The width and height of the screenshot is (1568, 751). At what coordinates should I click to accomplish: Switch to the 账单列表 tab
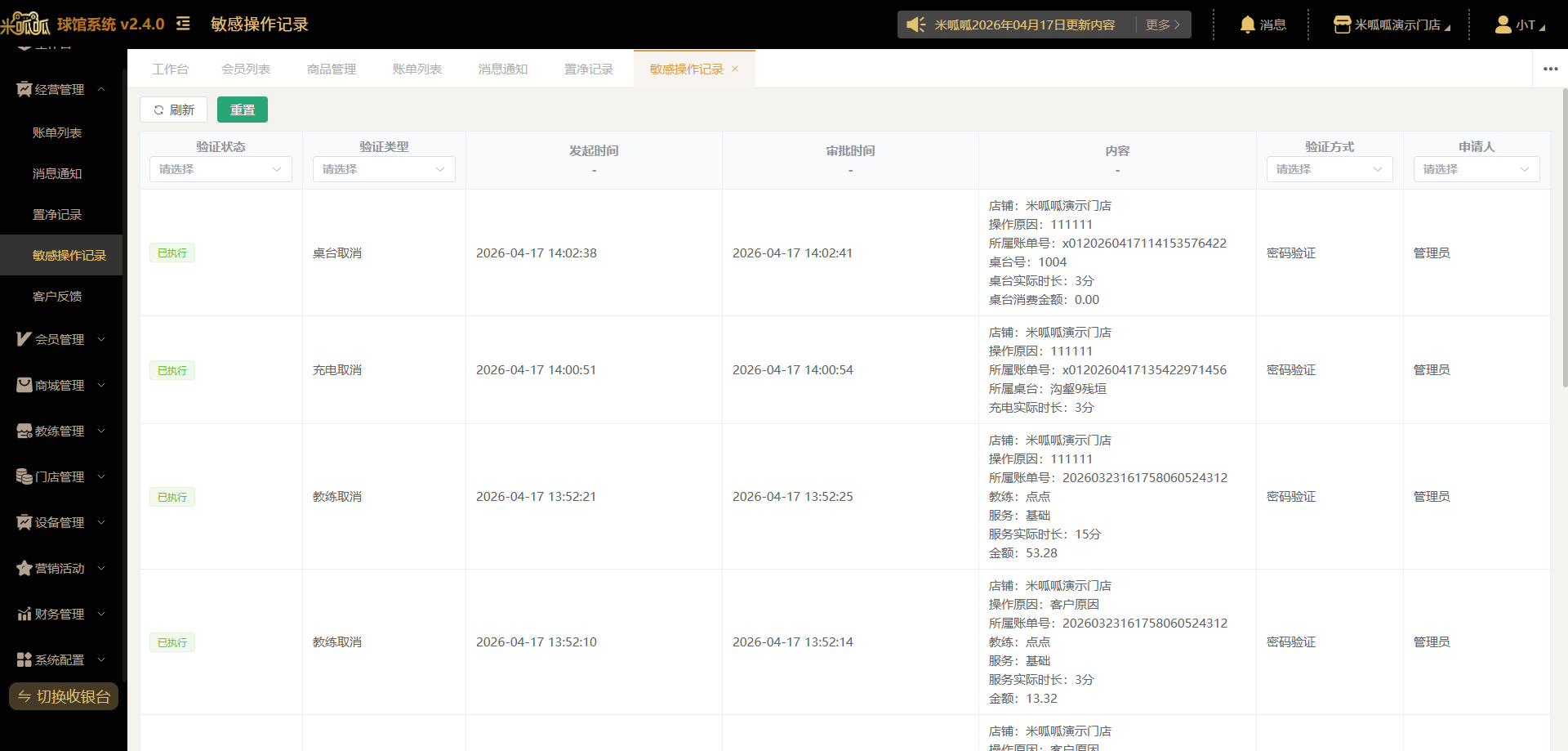417,69
